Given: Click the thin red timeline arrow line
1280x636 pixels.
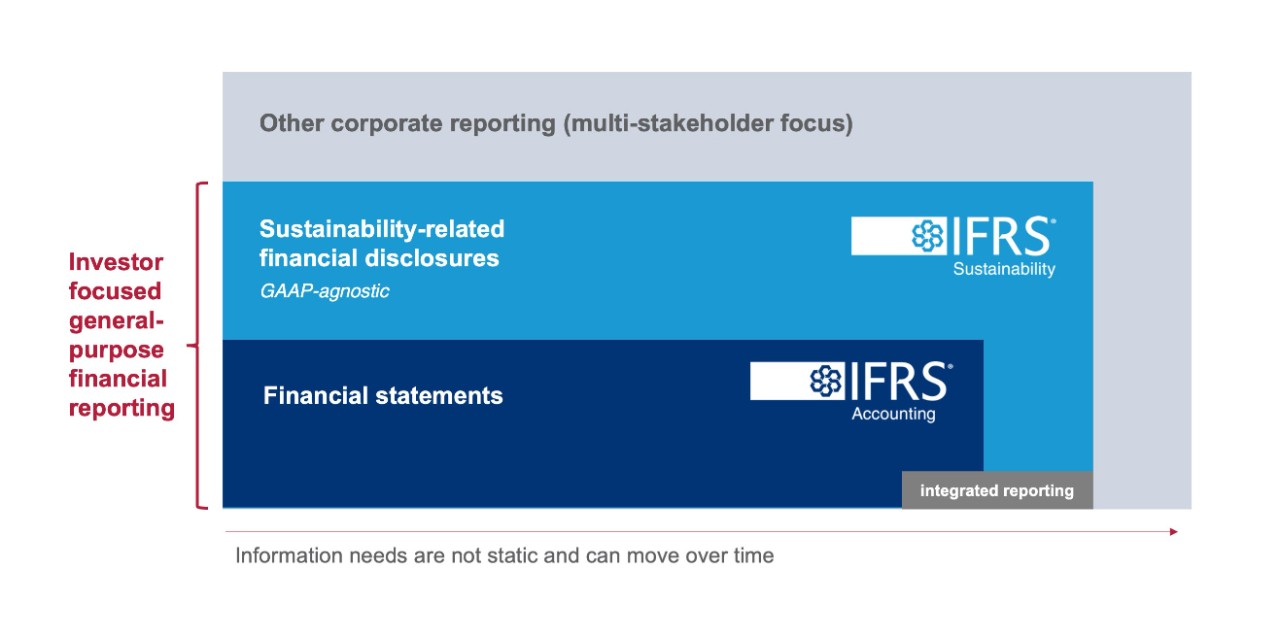Looking at the screenshot, I should coord(700,531).
